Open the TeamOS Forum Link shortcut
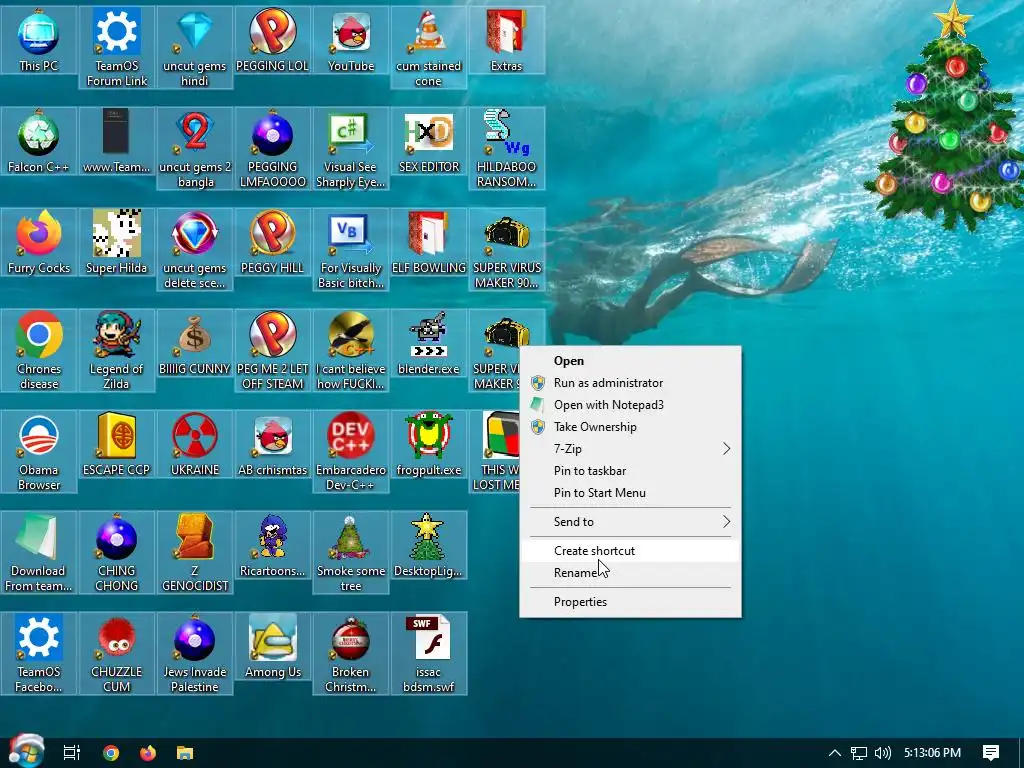This screenshot has height=768, width=1024. pos(117,48)
